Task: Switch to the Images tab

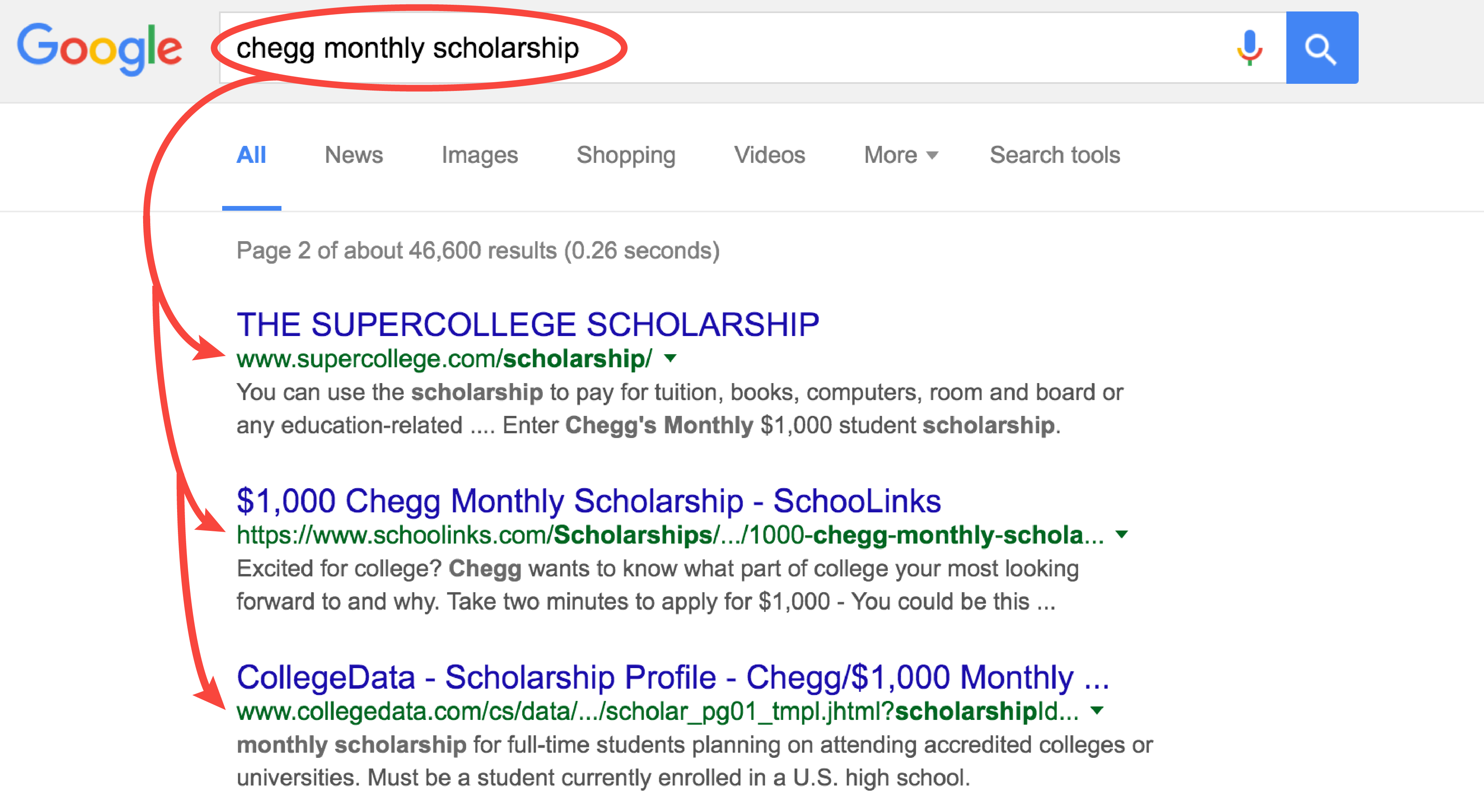Action: [x=479, y=155]
